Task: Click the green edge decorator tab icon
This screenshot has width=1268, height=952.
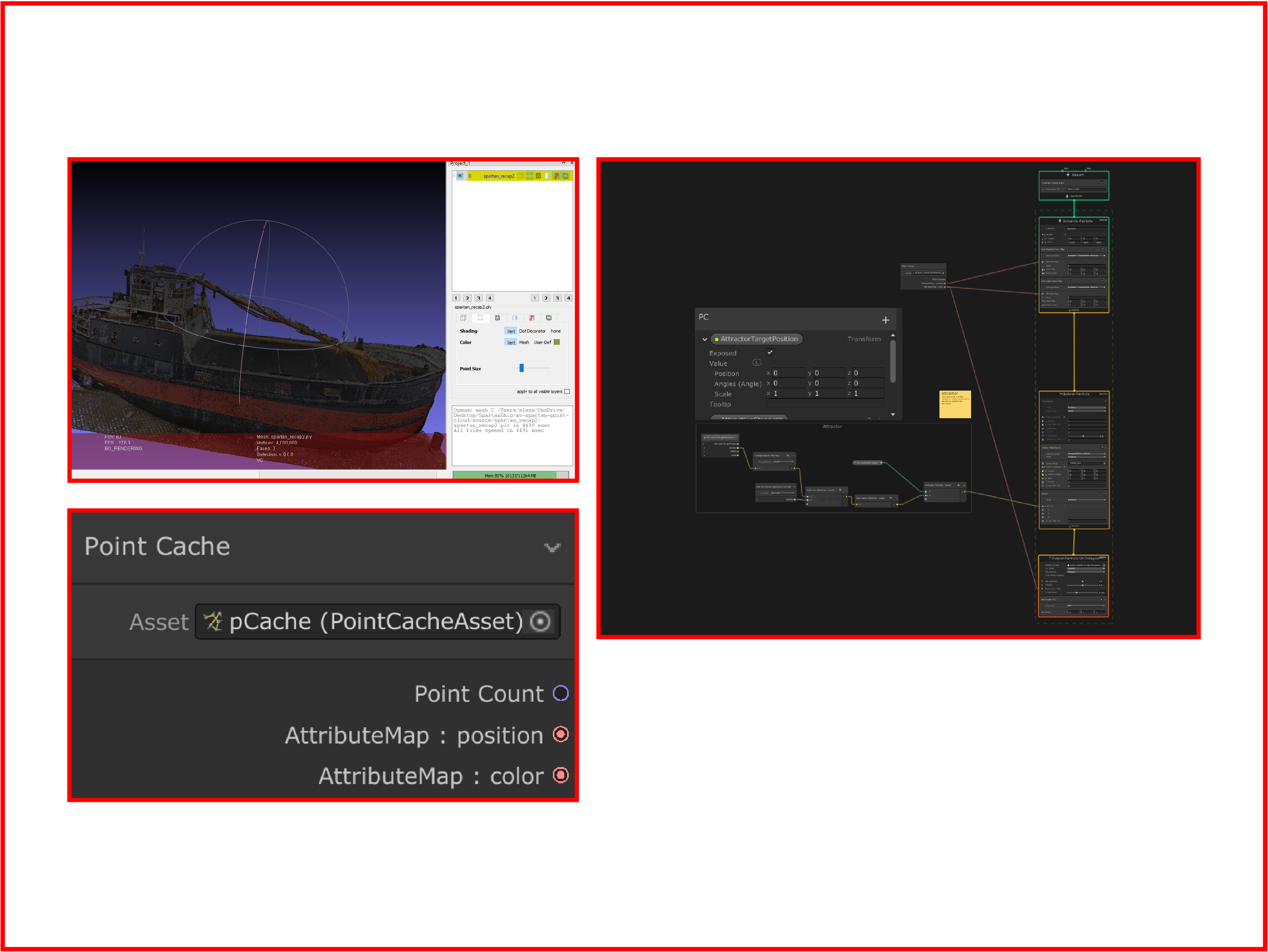Action: pyautogui.click(x=549, y=318)
